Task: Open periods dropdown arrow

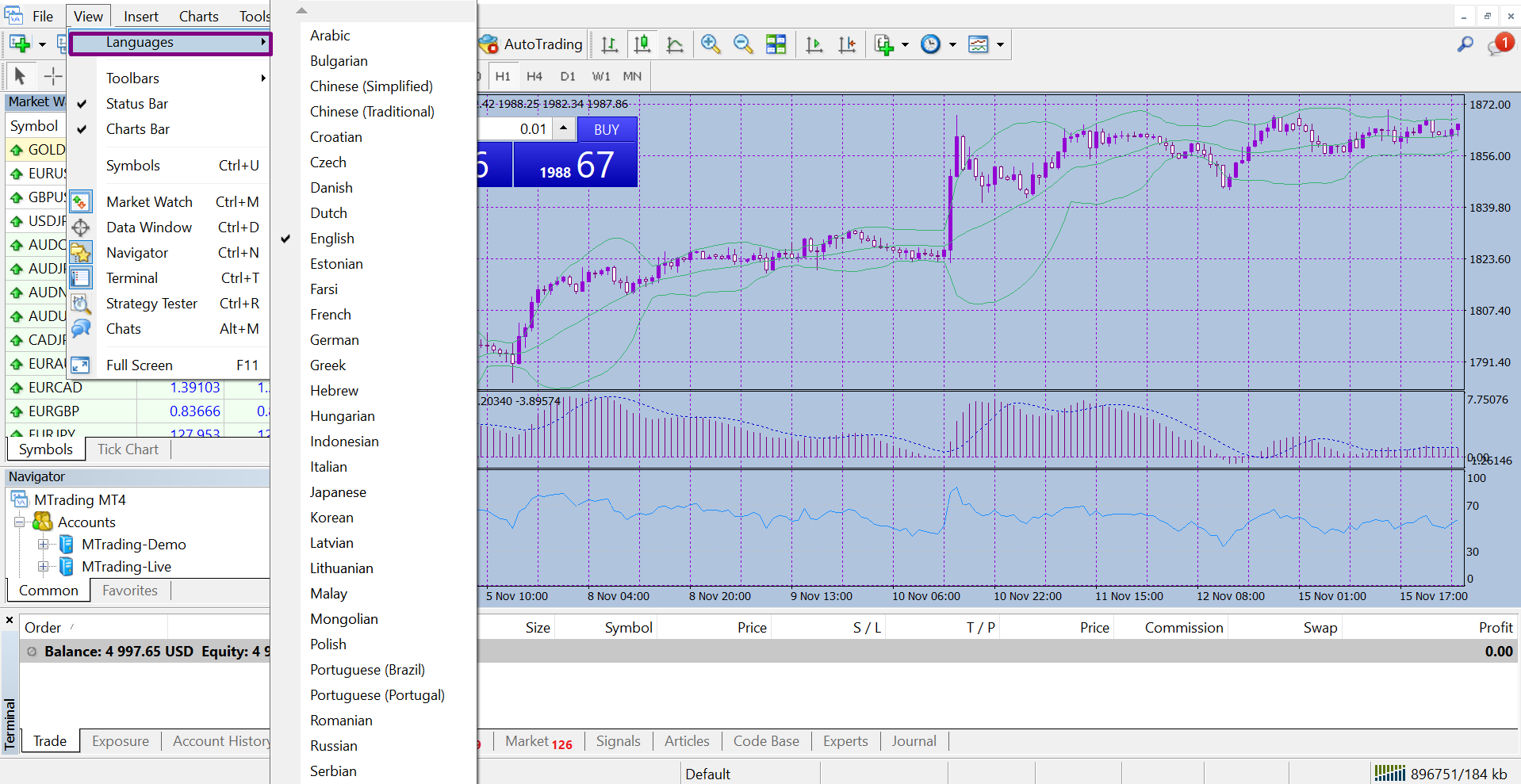Action: click(x=952, y=44)
